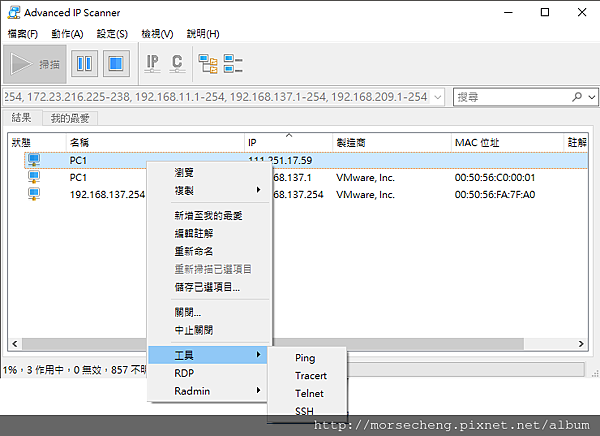The height and width of the screenshot is (436, 600).
Task: Click the pause scan toolbar icon
Action: pyautogui.click(x=84, y=64)
